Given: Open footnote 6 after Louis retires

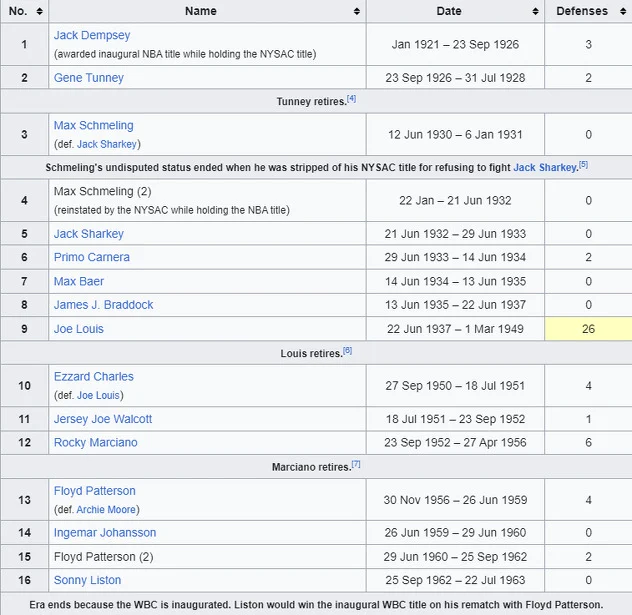Looking at the screenshot, I should pos(347,350).
